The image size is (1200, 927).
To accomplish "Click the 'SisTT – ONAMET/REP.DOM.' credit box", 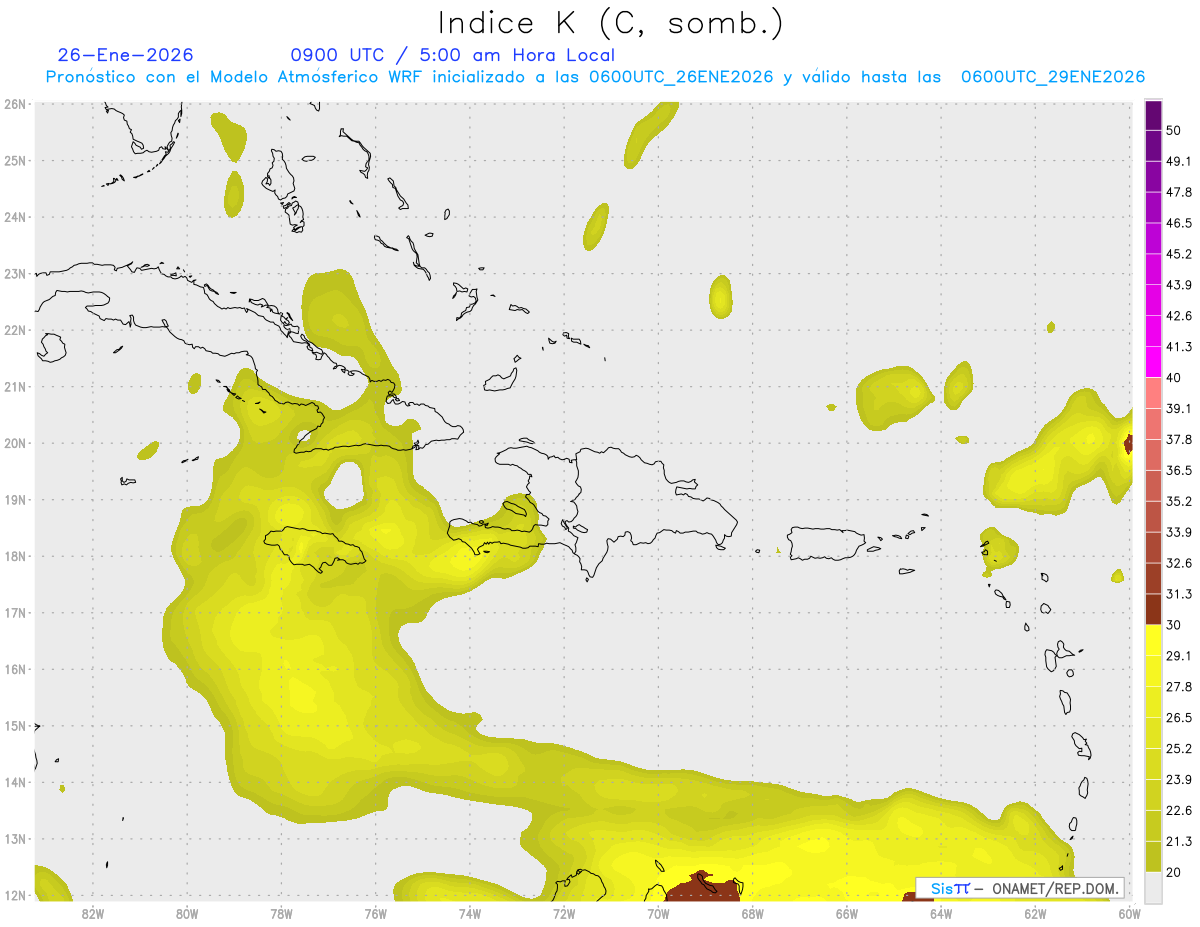I will 1020,888.
